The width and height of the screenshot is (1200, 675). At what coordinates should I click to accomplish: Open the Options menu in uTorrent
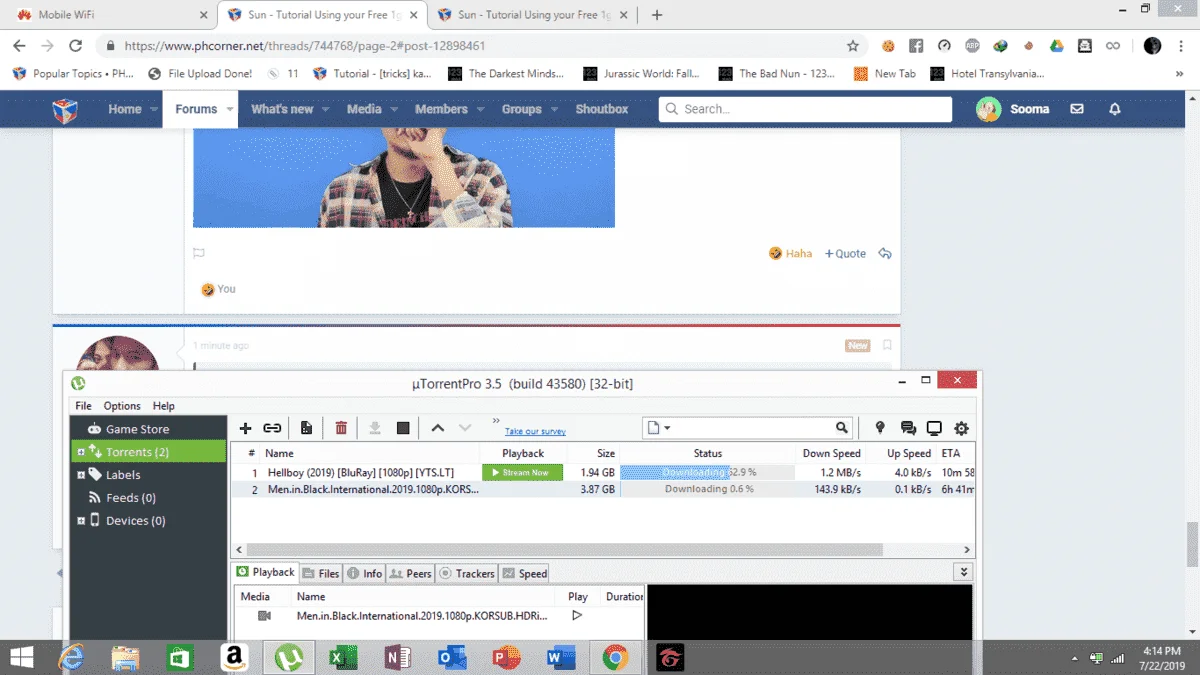coord(122,406)
